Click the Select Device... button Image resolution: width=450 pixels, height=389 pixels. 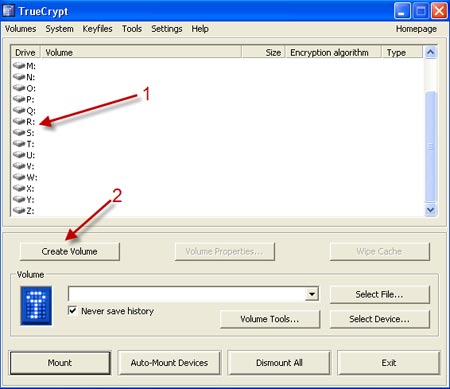[379, 319]
